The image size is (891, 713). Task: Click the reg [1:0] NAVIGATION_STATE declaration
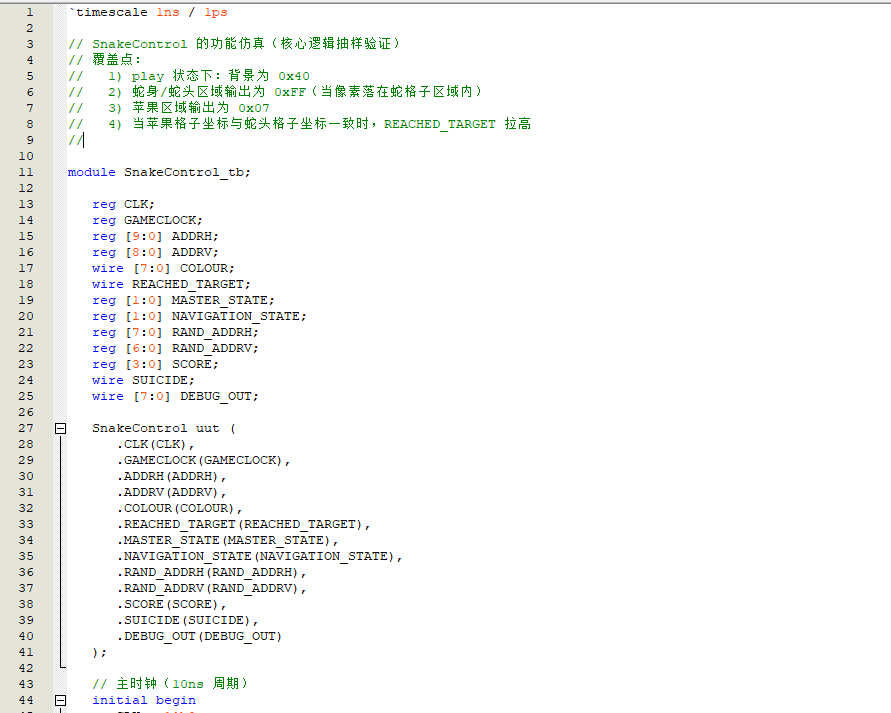point(199,316)
